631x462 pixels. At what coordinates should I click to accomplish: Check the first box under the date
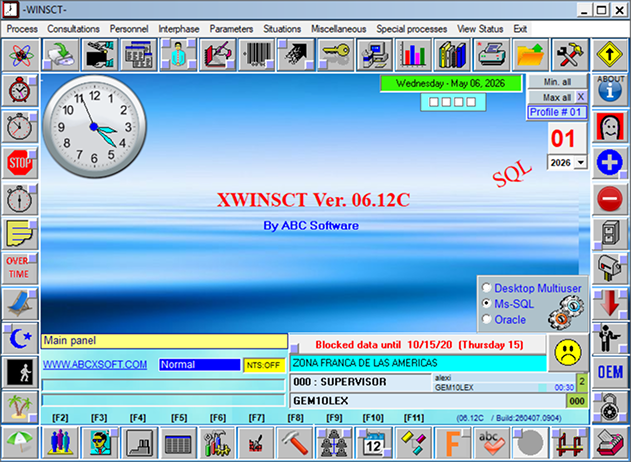(434, 102)
